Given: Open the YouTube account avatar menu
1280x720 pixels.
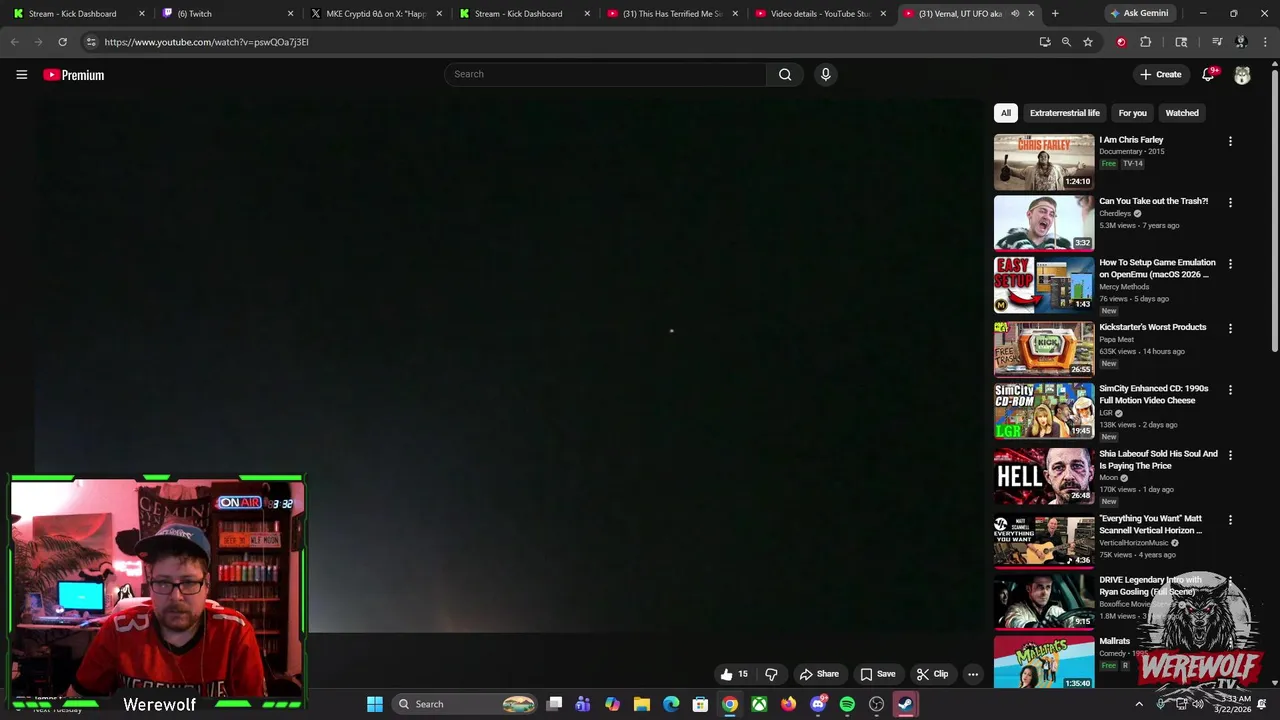Looking at the screenshot, I should 1242,75.
